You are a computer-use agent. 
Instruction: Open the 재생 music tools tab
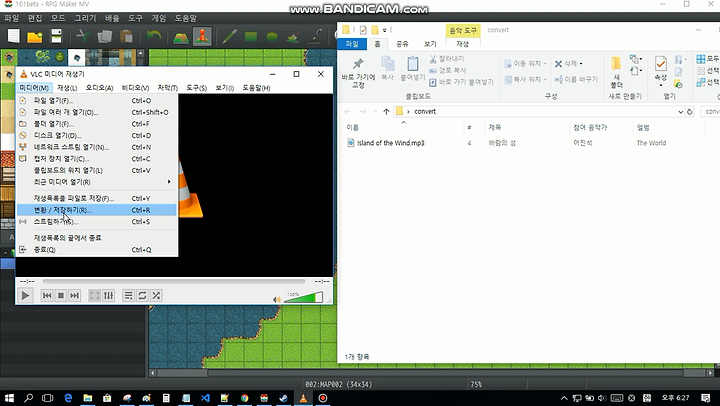click(x=462, y=44)
